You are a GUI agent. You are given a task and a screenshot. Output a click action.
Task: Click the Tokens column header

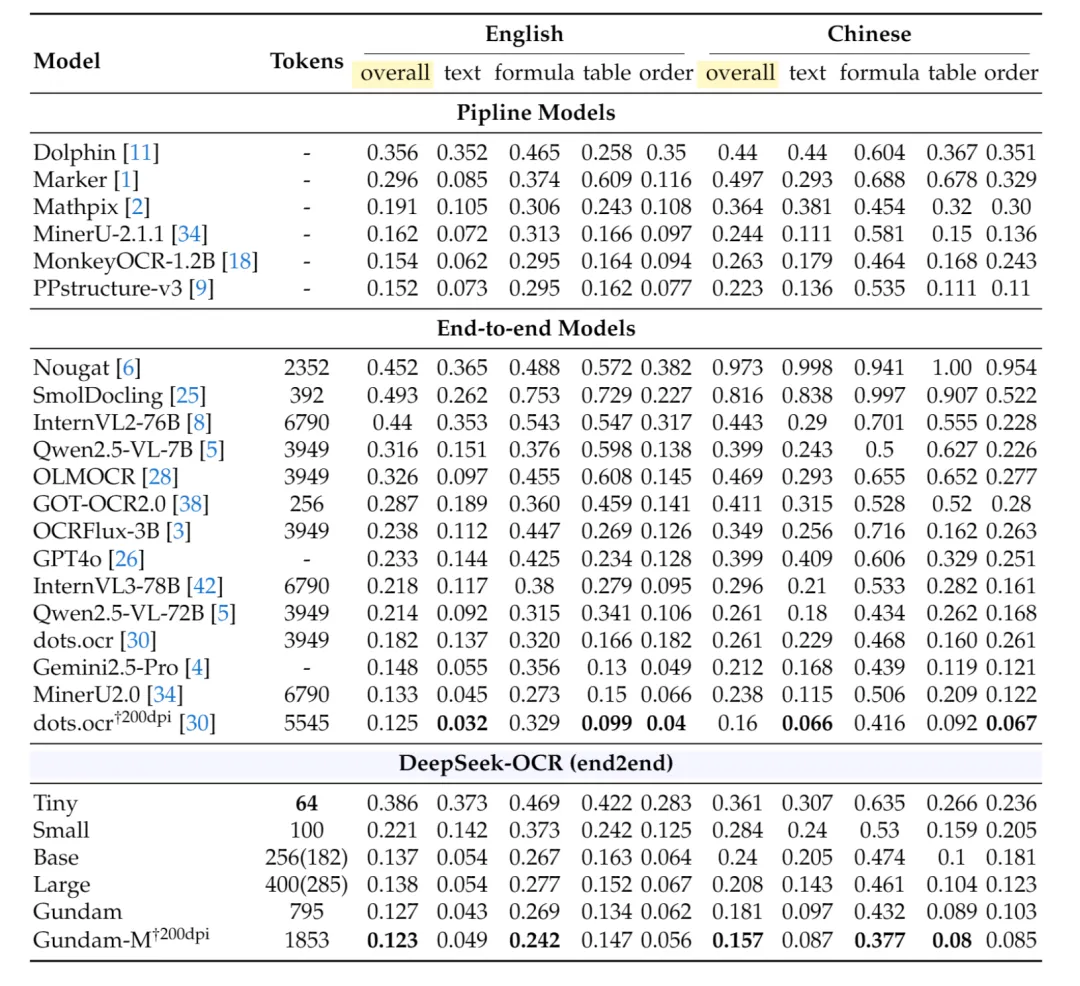tap(306, 61)
